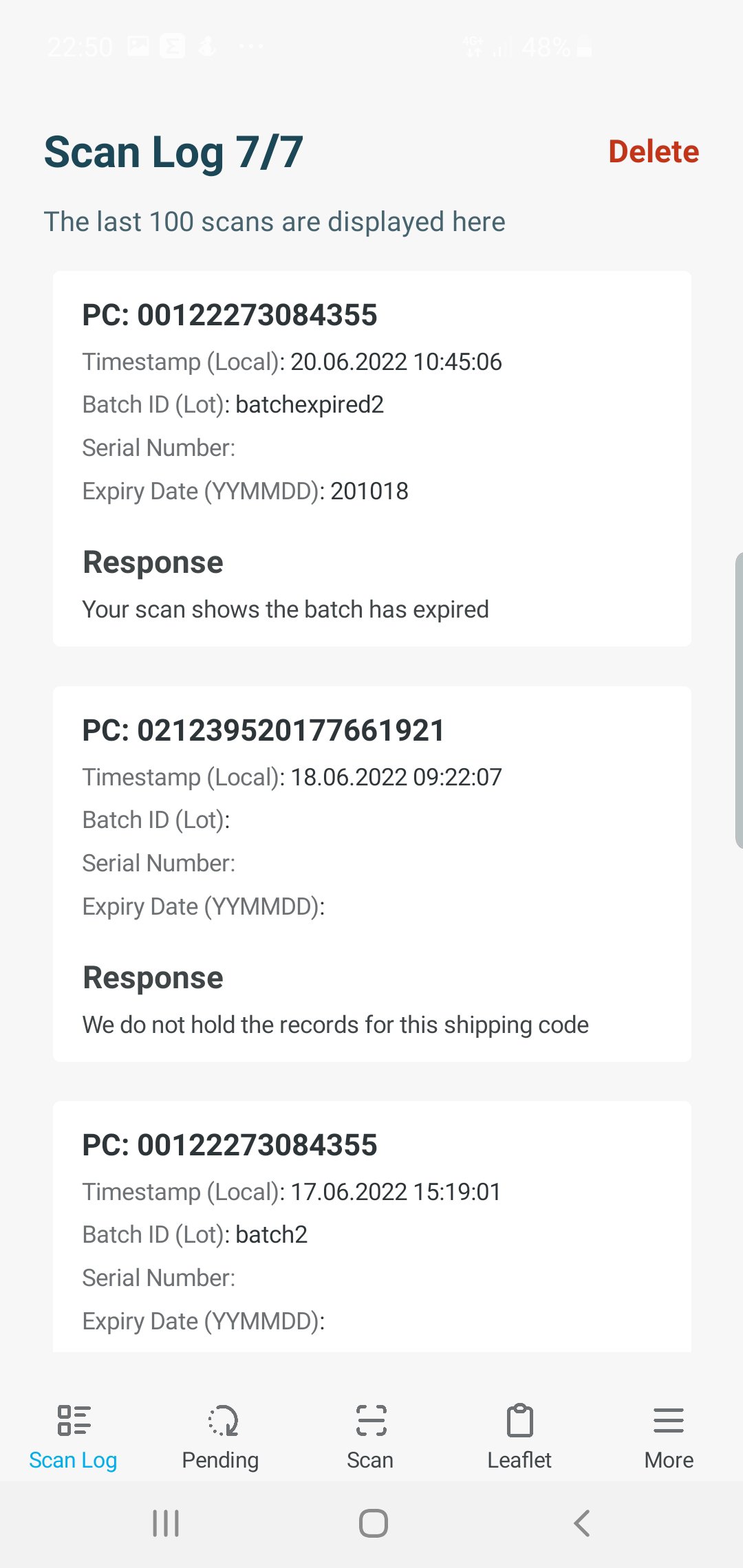Delete the scan log entries
Screen dimensions: 743x1568
654,151
